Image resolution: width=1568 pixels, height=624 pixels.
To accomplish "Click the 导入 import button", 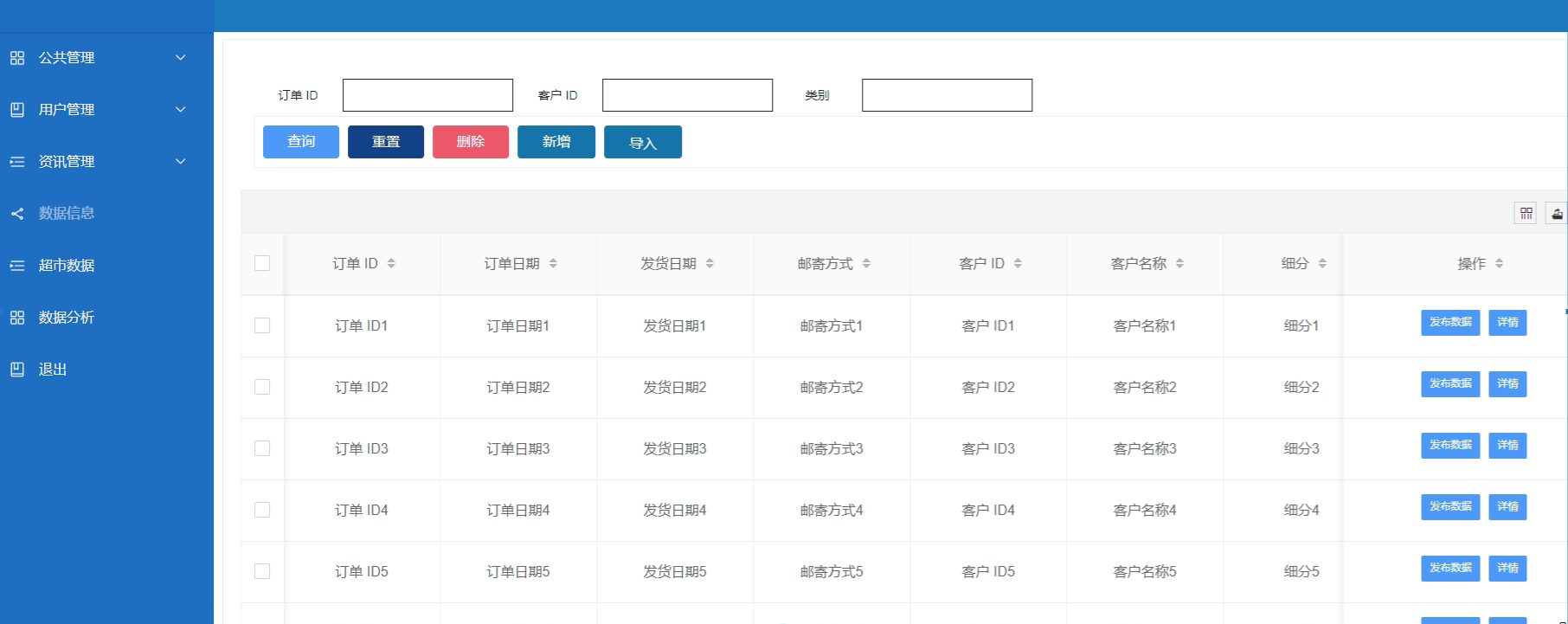I will click(x=643, y=142).
